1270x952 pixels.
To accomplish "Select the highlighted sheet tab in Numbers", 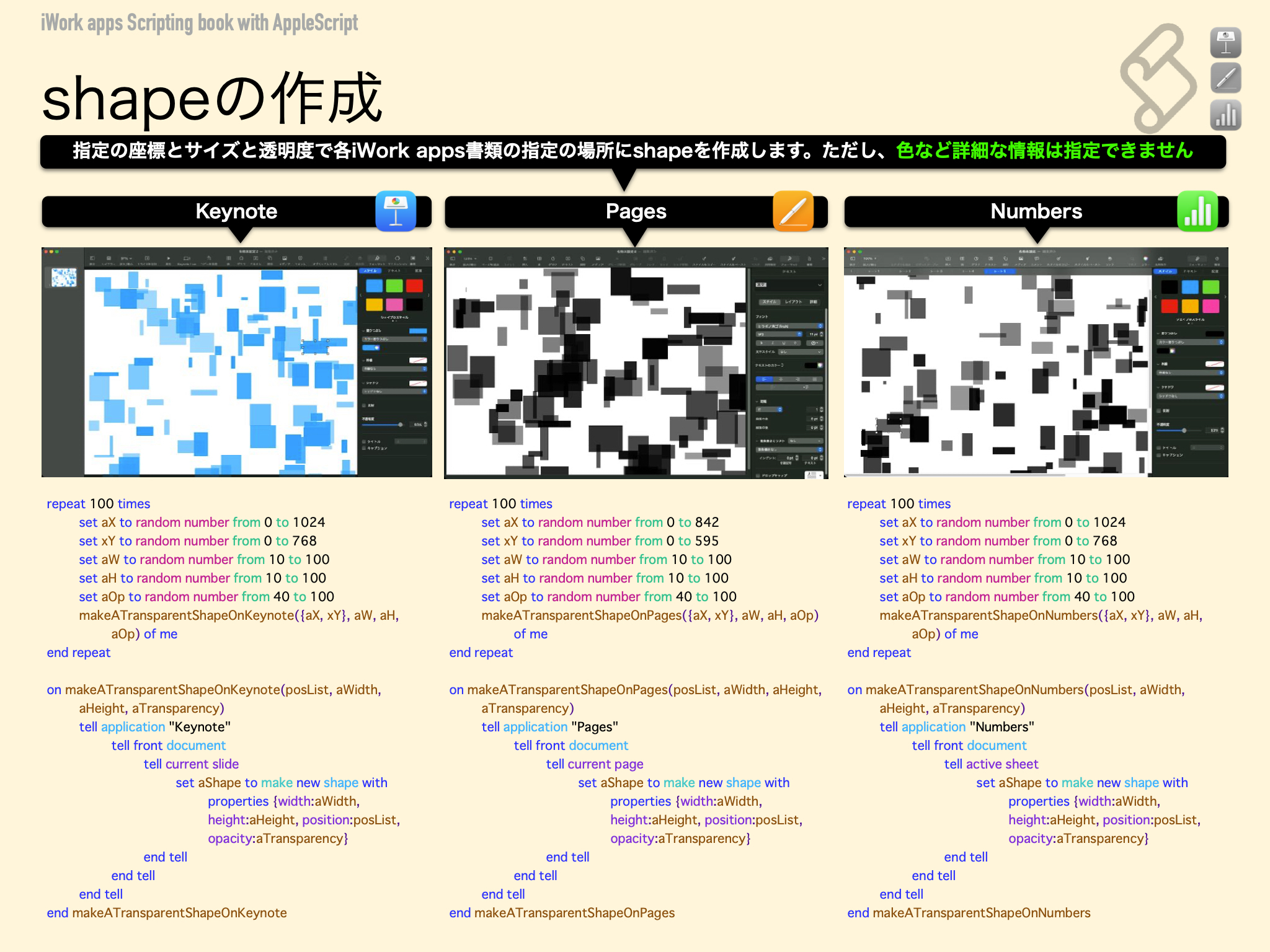I will pyautogui.click(x=1000, y=271).
